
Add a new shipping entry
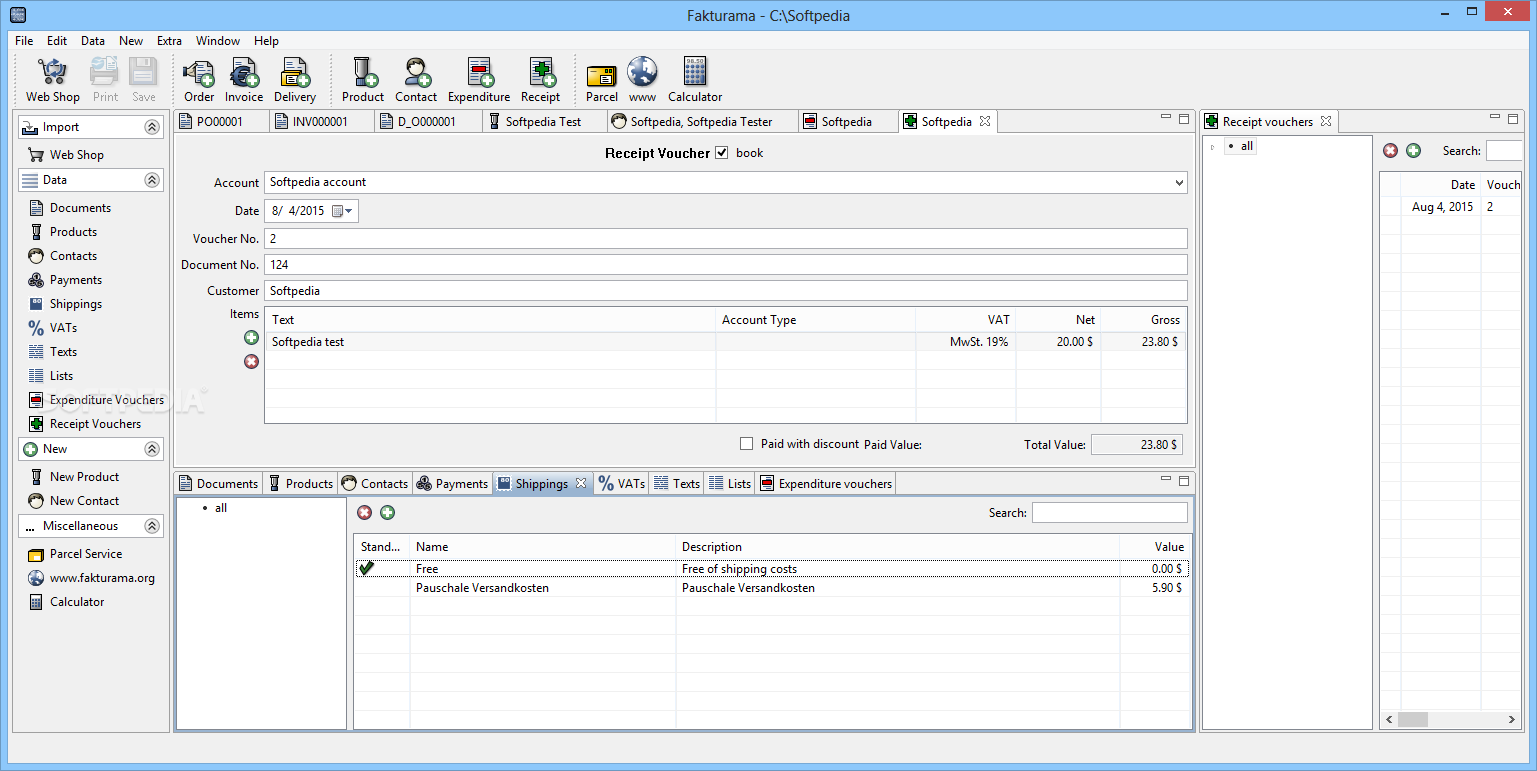(x=387, y=512)
